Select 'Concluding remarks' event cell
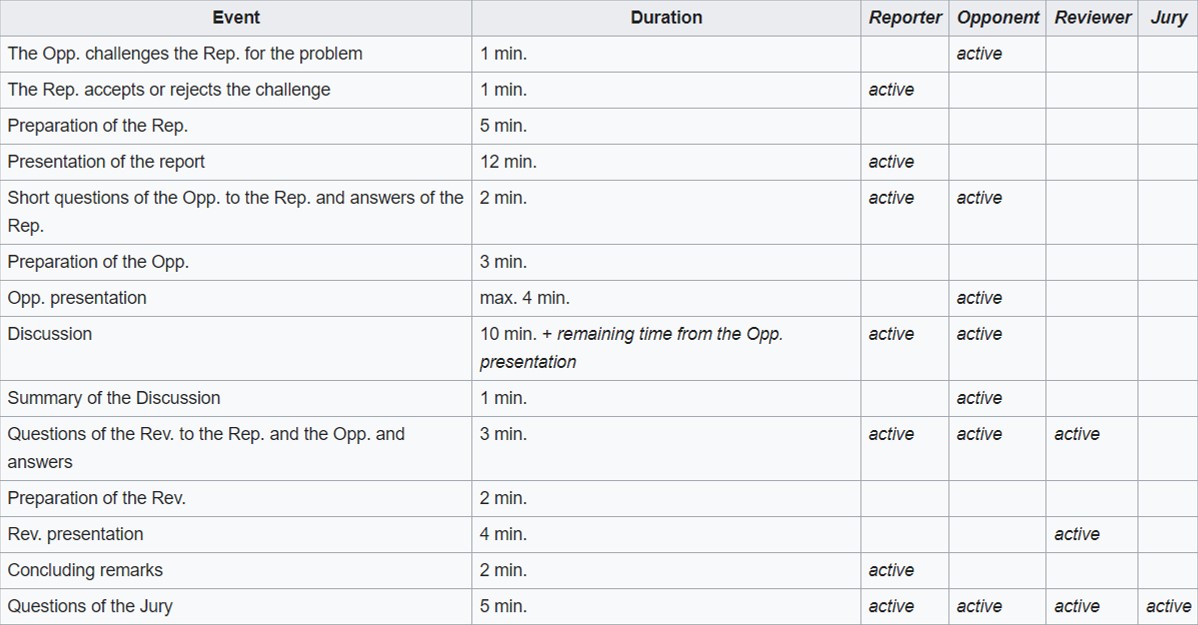Screen dimensions: 1198x625 (236, 570)
